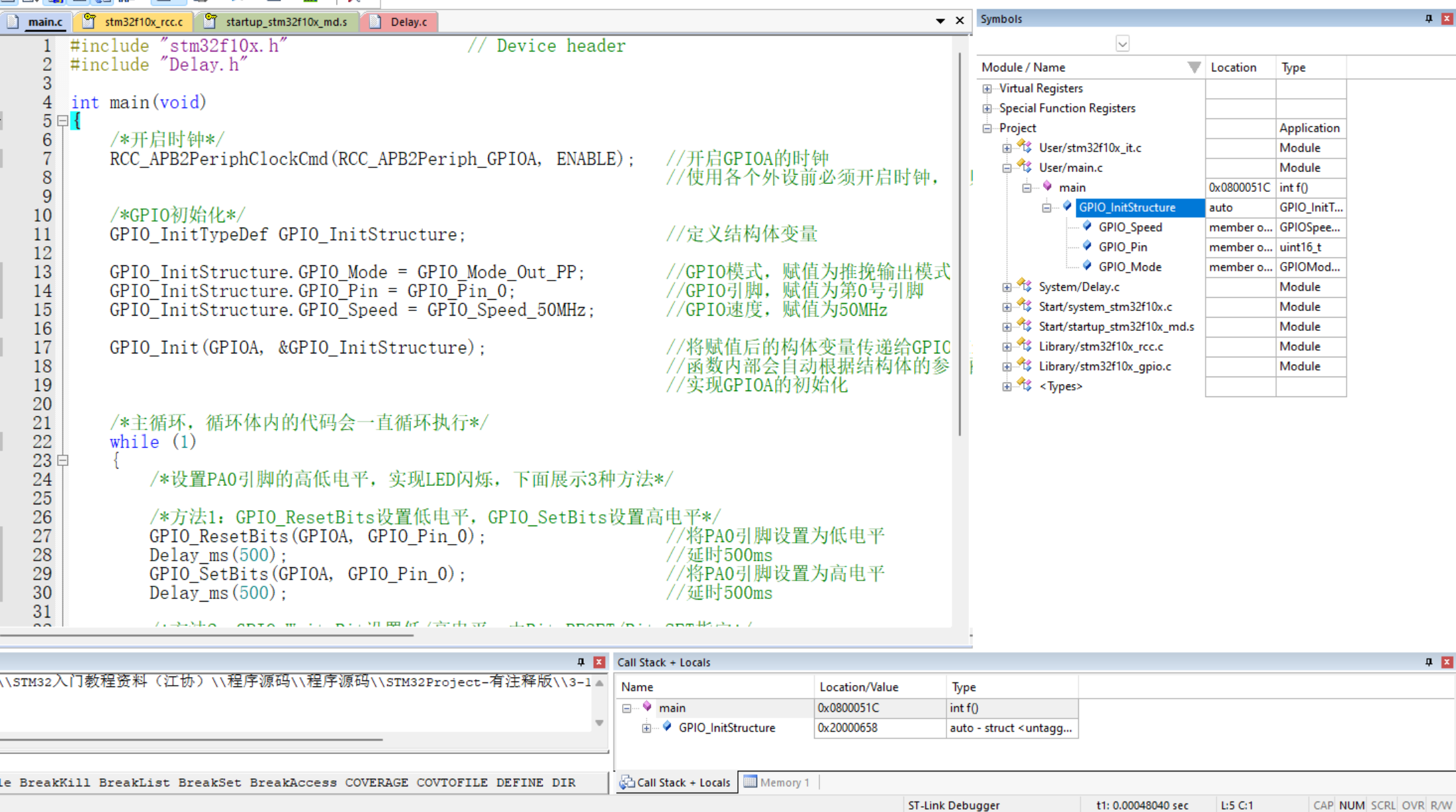Open the editor tab list dropdown arrow
The height and width of the screenshot is (812, 1456).
click(x=940, y=21)
